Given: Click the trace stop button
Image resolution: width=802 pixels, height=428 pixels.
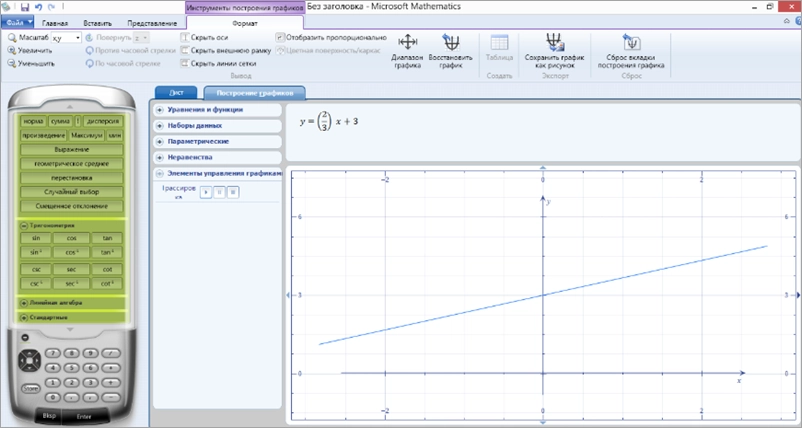Looking at the screenshot, I should [233, 192].
